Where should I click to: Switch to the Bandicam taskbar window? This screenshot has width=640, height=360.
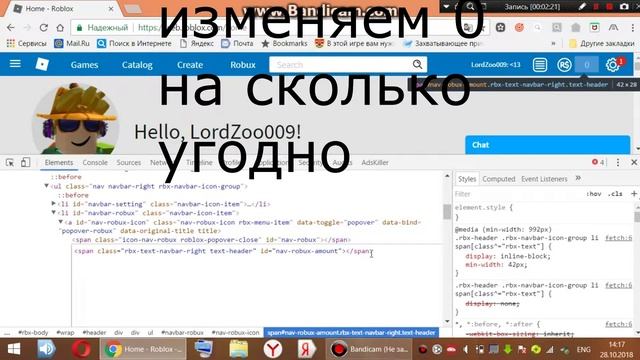point(369,349)
